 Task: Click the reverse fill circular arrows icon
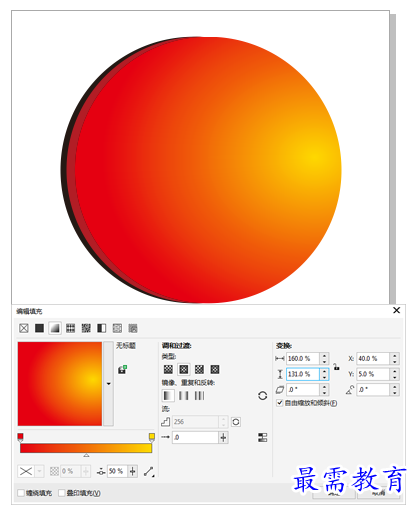[262, 396]
